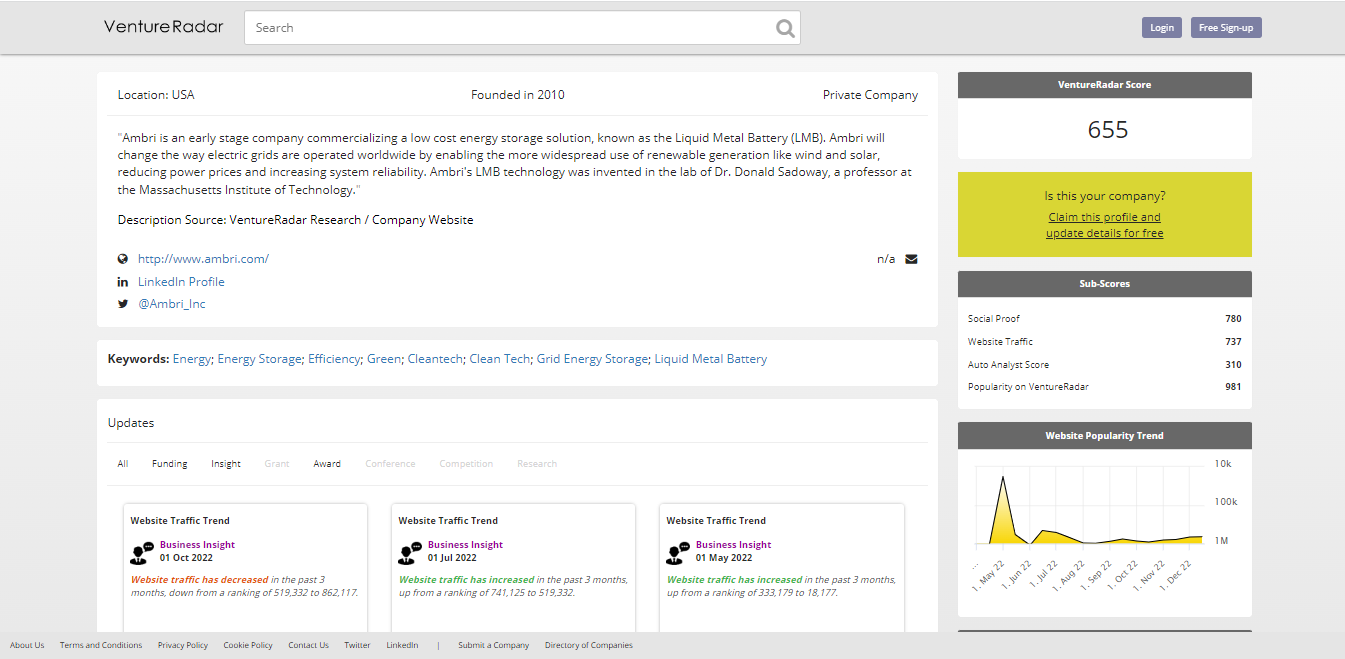This screenshot has width=1345, height=659.
Task: Click the LinkedIn icon next to LinkedIn Profile
Action: [122, 281]
